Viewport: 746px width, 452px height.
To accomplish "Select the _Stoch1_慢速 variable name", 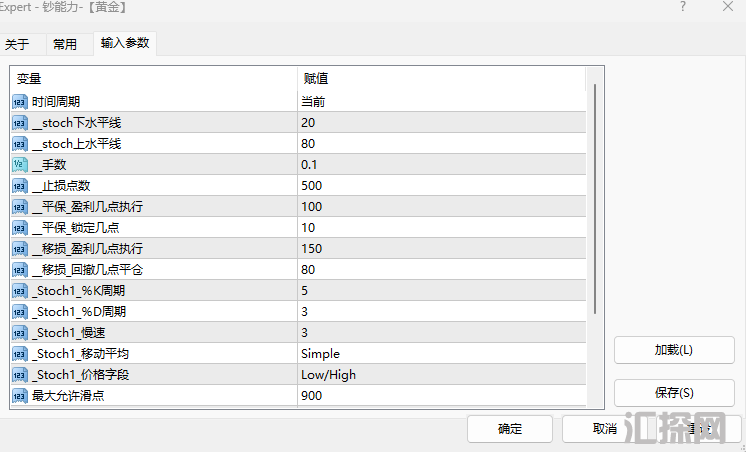I will [69, 333].
